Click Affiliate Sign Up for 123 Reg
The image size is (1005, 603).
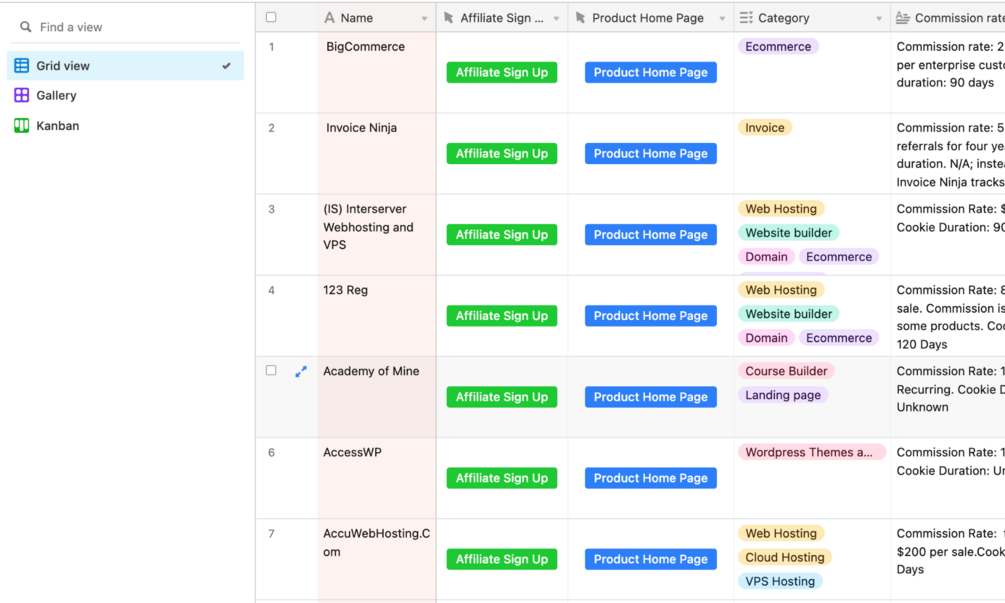pyautogui.click(x=502, y=316)
